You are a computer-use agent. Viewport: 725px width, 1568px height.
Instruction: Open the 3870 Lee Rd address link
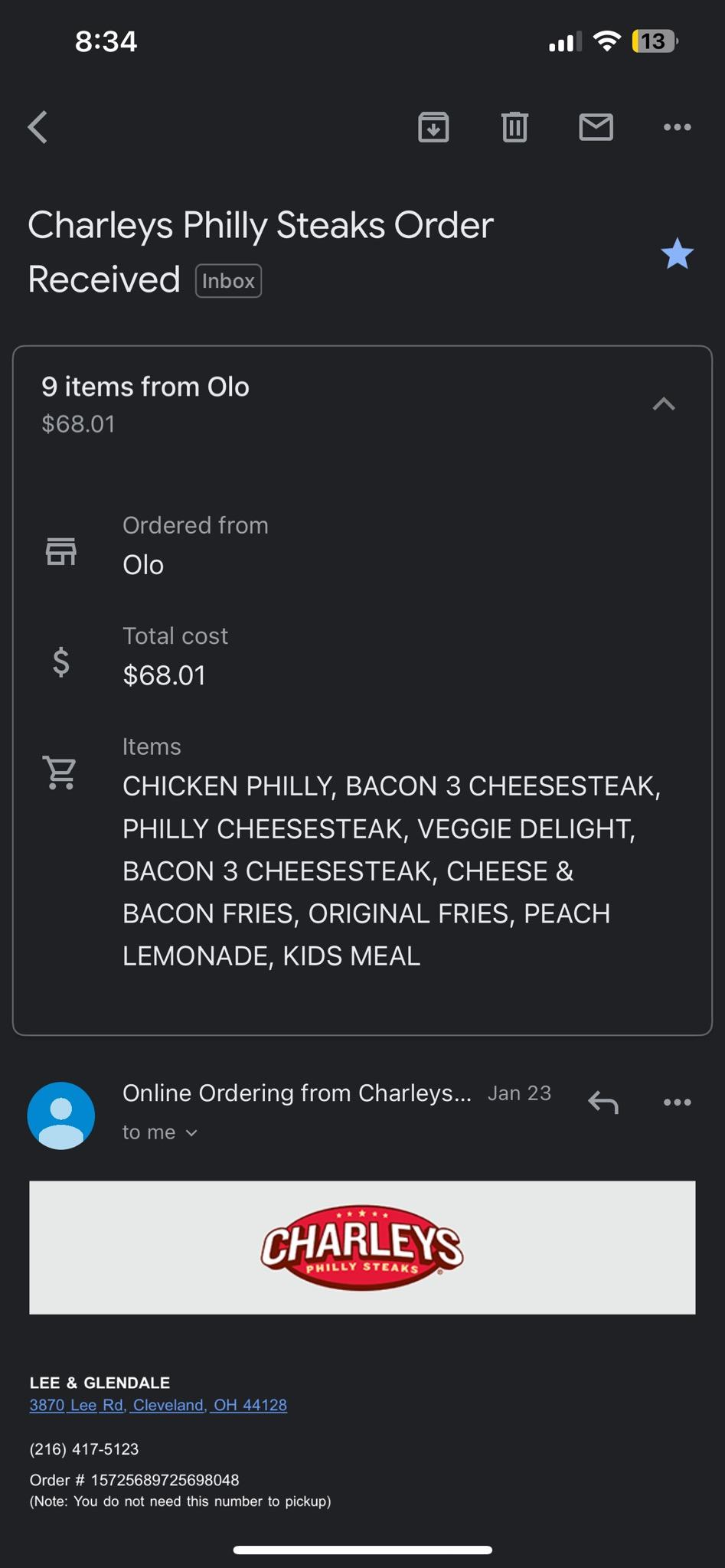click(158, 1405)
